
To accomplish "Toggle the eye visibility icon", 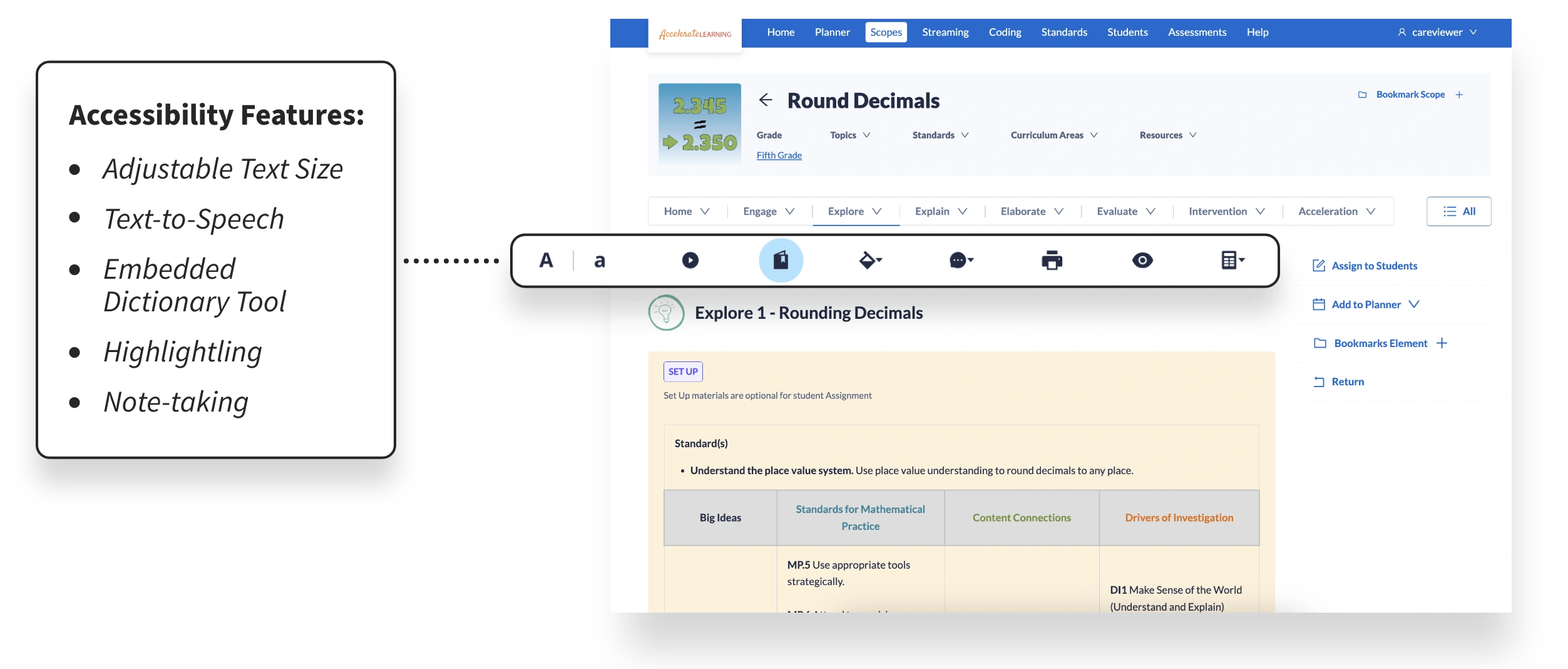I will [x=1142, y=261].
